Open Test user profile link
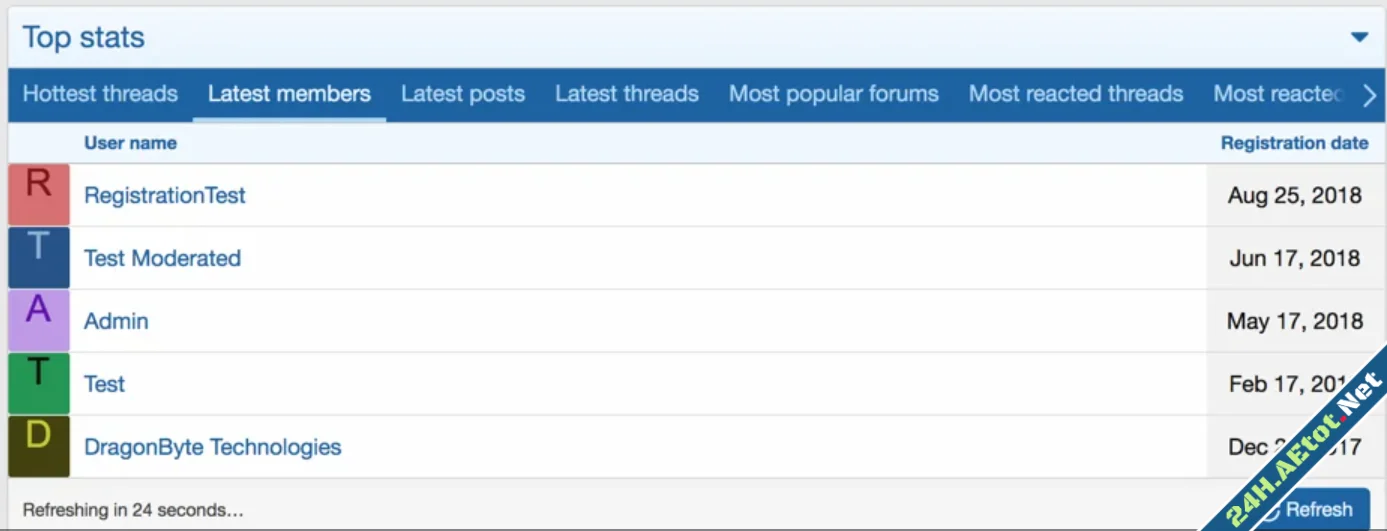Screen dimensions: 1387x531 pyautogui.click(x=104, y=384)
